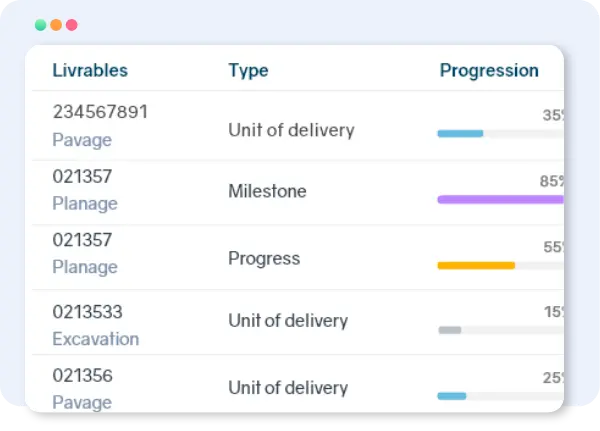The height and width of the screenshot is (431, 600).
Task: Click the yellow 55% progress bar
Action: [x=476, y=265]
